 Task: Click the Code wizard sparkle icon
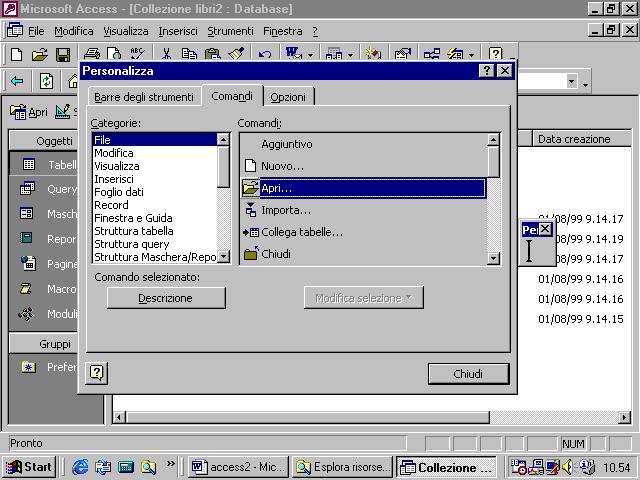point(373,53)
